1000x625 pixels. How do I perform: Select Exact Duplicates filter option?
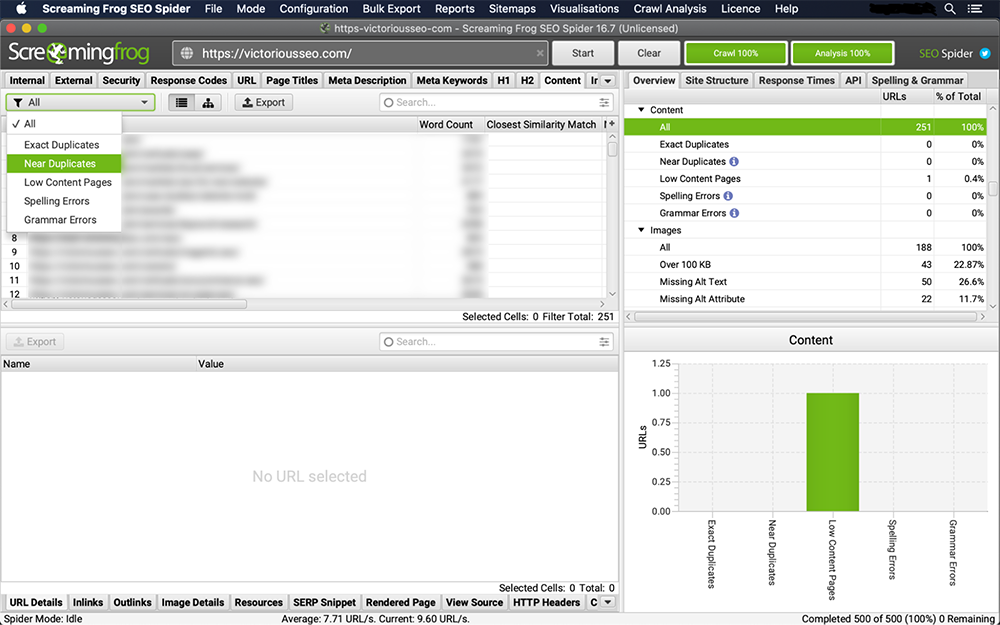[64, 145]
